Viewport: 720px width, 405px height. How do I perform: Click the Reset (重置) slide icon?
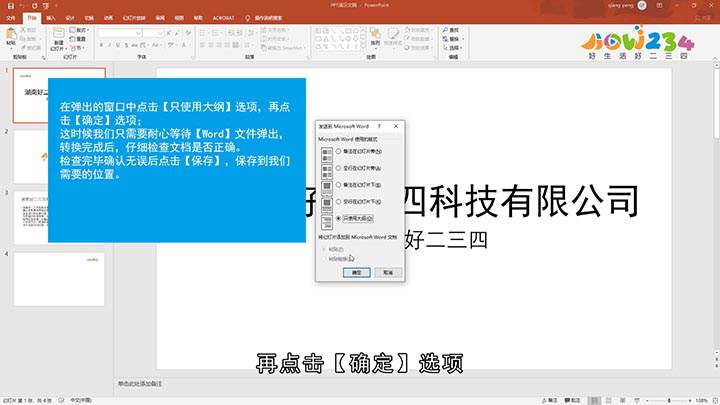73,39
